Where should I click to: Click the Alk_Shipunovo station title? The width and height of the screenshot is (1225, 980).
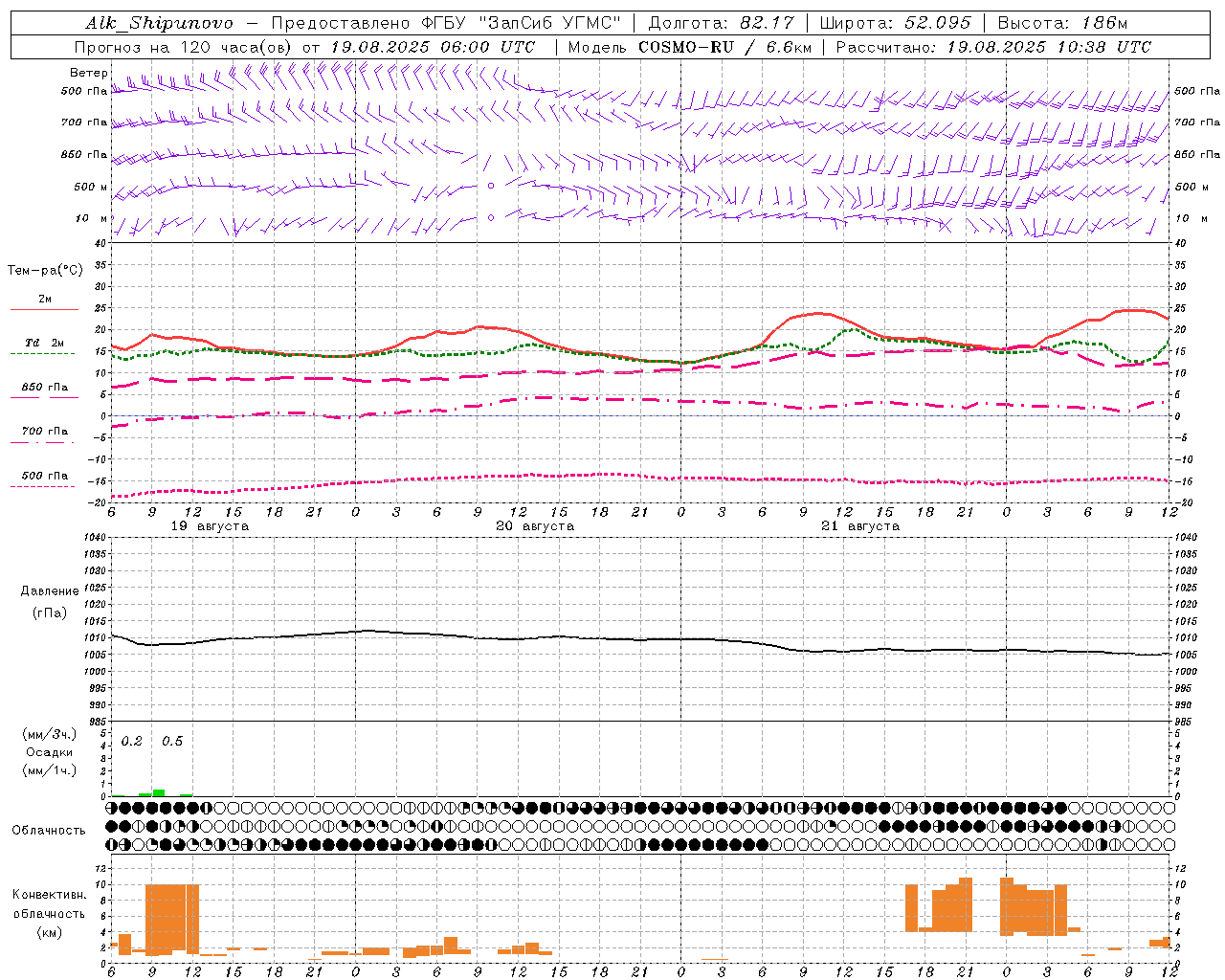pos(159,23)
